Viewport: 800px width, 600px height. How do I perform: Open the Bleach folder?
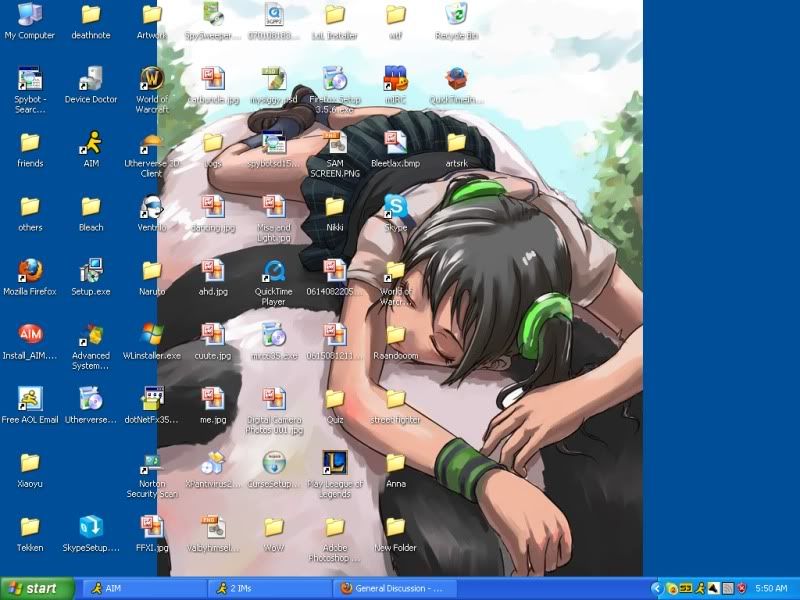pos(91,213)
